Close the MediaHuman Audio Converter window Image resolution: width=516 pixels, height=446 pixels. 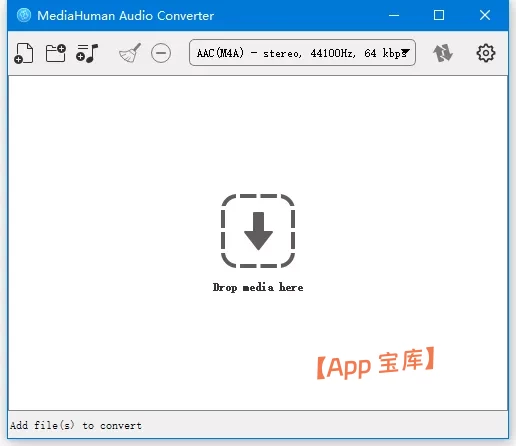coord(485,15)
